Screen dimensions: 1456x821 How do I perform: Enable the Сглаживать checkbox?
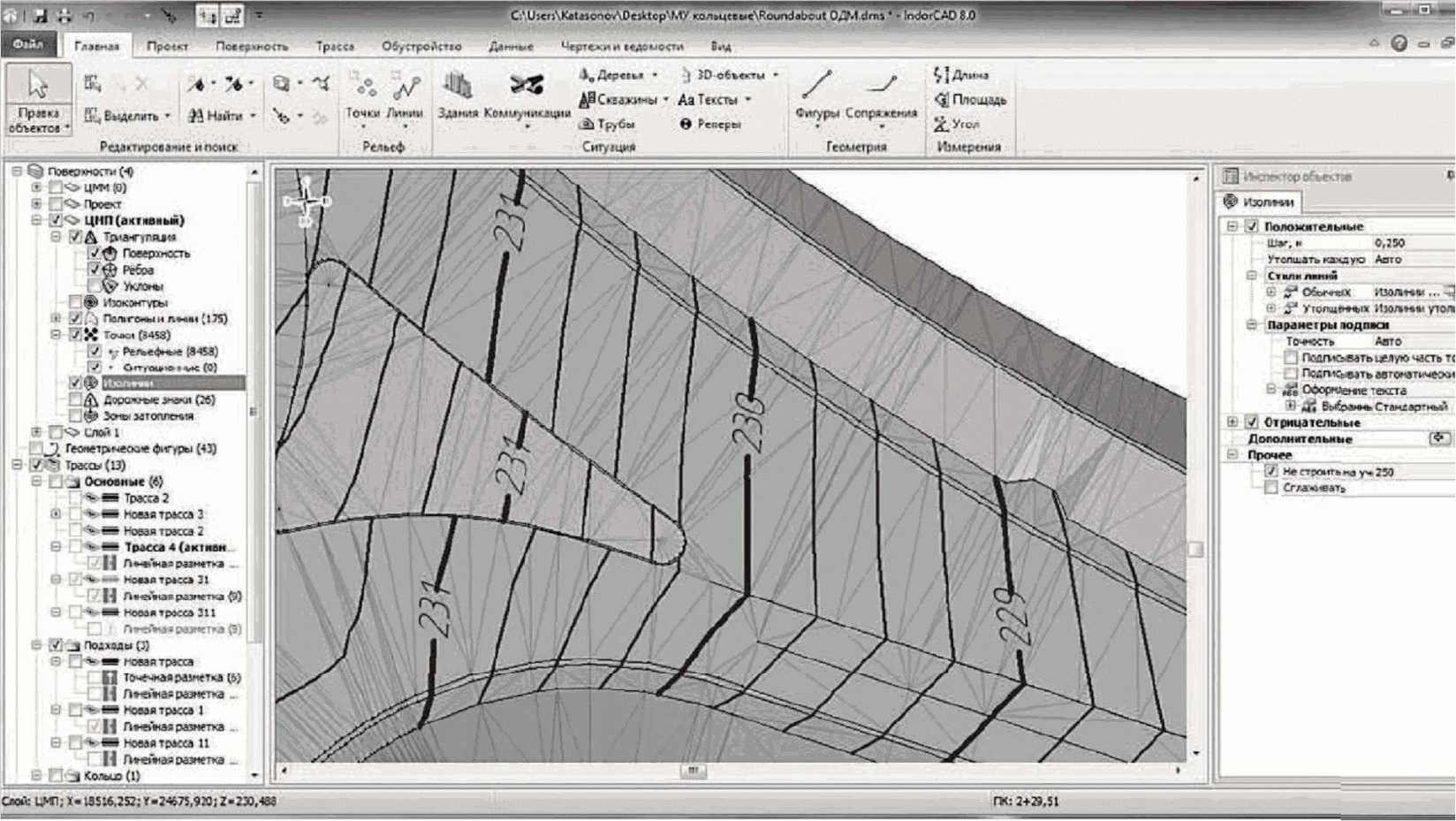(1271, 488)
